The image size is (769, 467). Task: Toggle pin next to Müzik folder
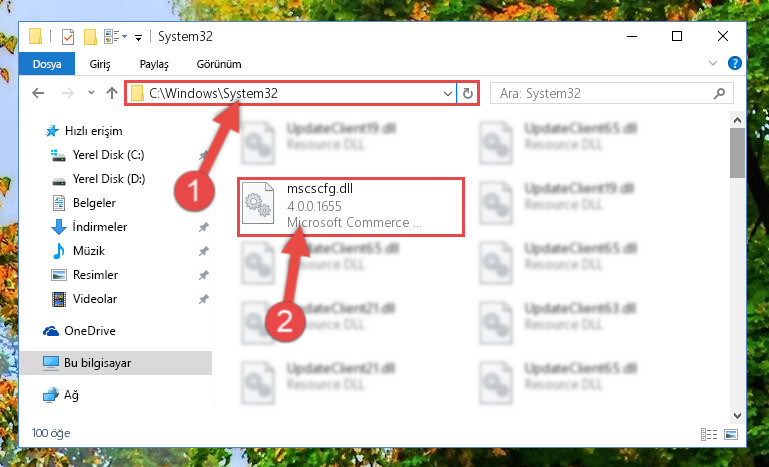pos(204,251)
